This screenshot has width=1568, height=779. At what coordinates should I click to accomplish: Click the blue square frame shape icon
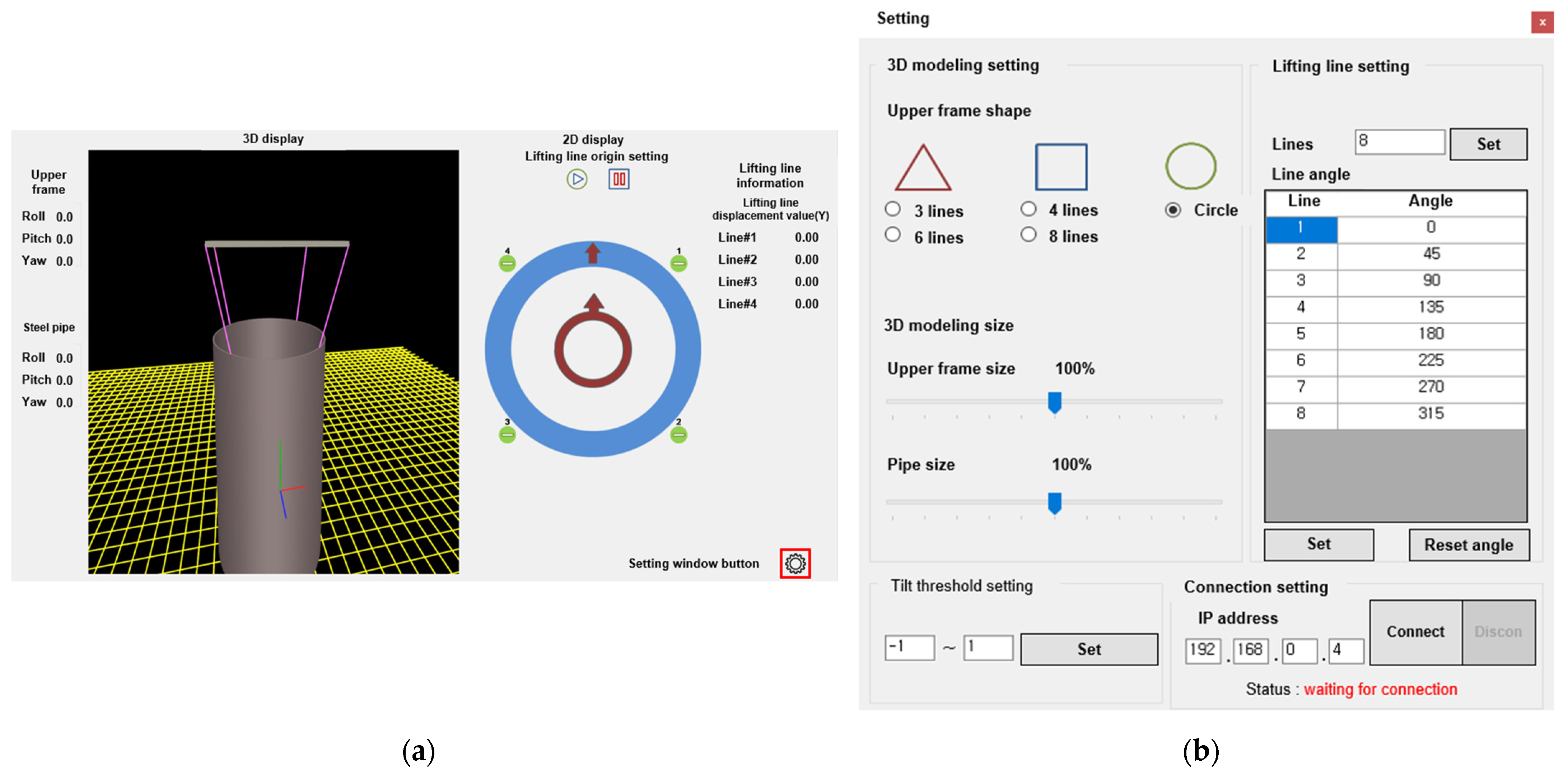click(x=1061, y=167)
